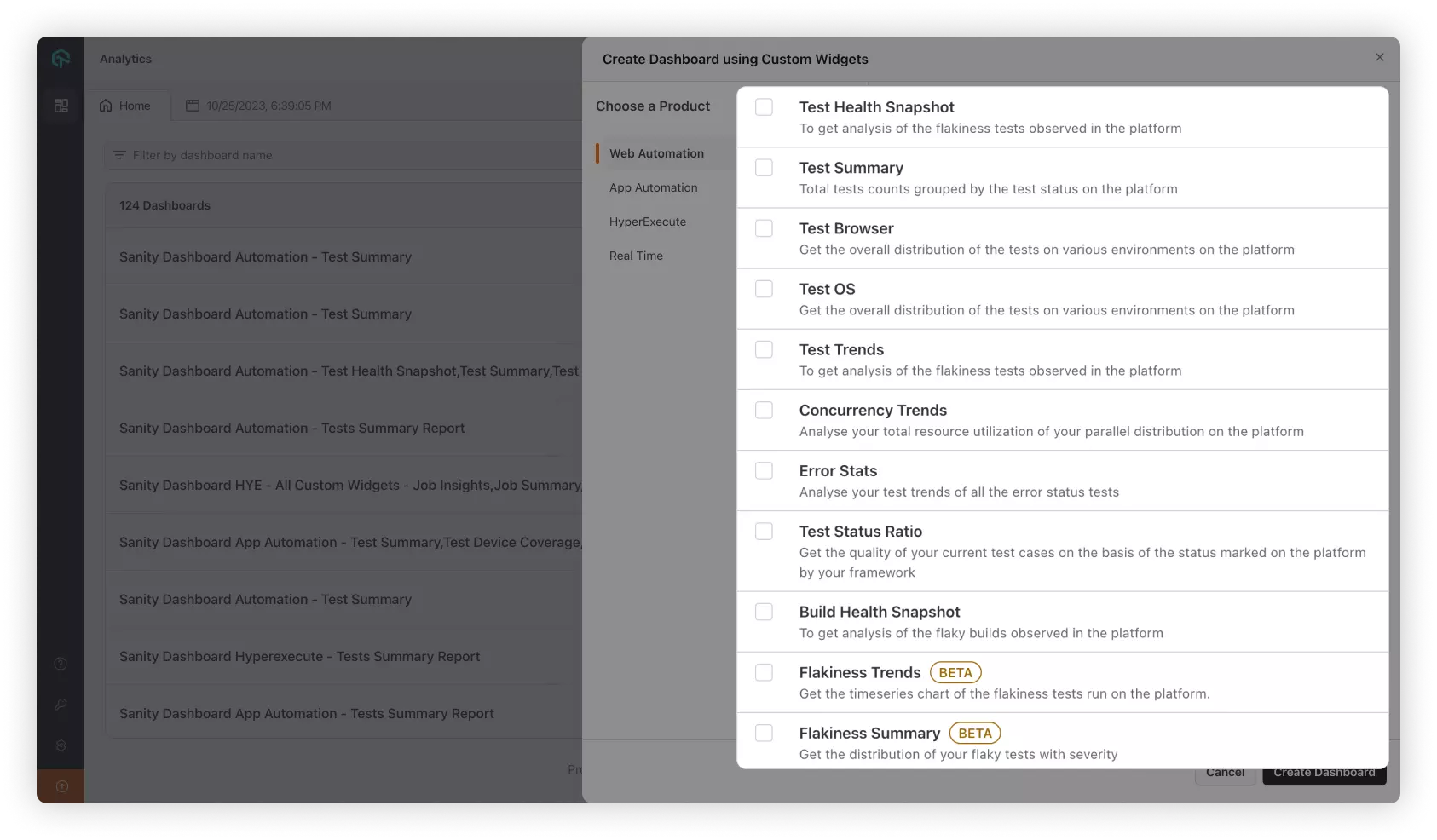Click the calendar icon beside the date
The image size is (1437, 840).
(x=193, y=106)
